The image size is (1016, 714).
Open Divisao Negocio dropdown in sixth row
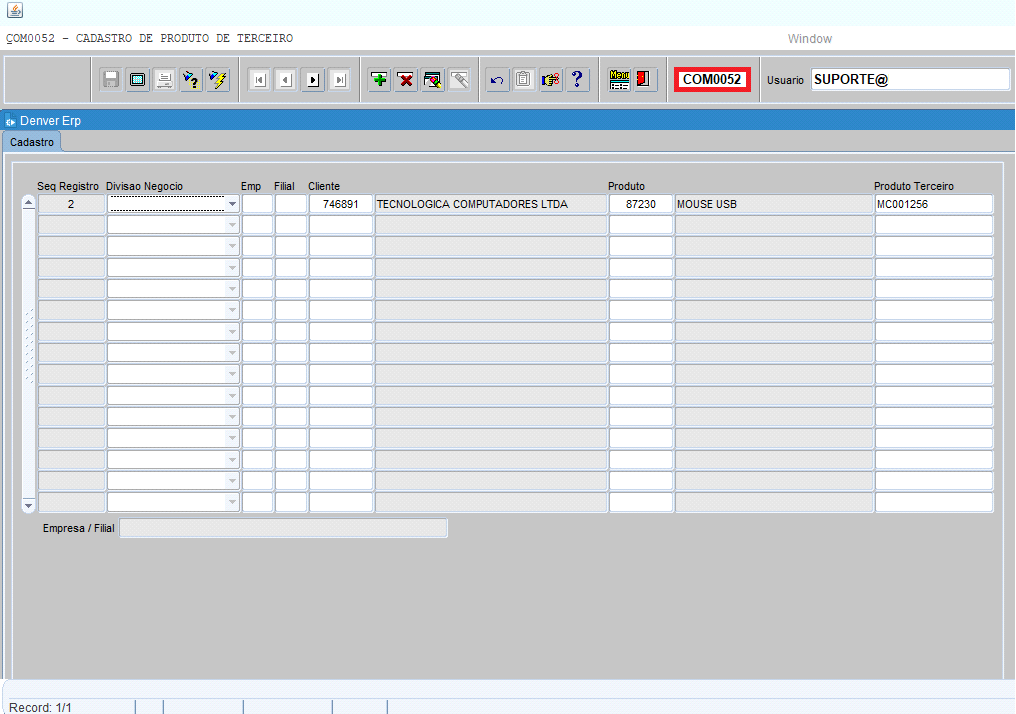pyautogui.click(x=232, y=310)
